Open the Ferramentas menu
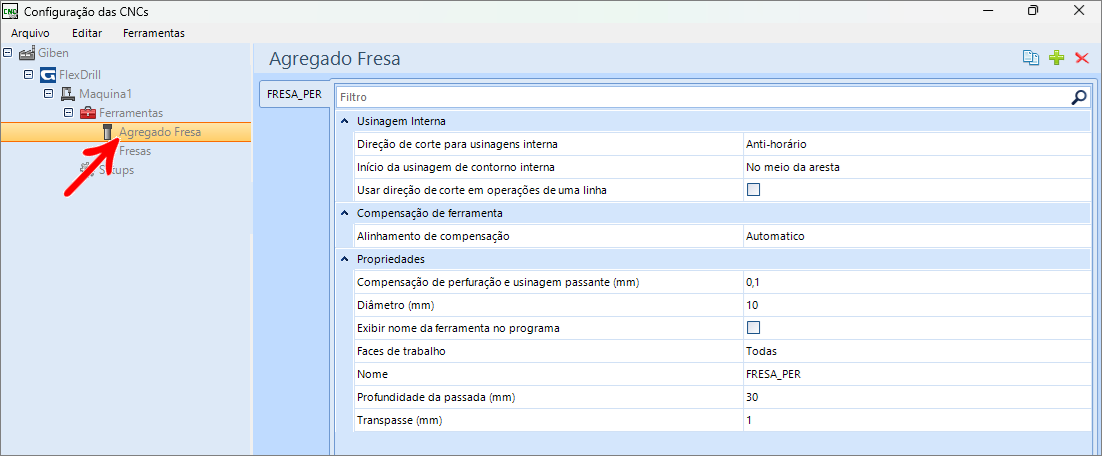 click(154, 33)
